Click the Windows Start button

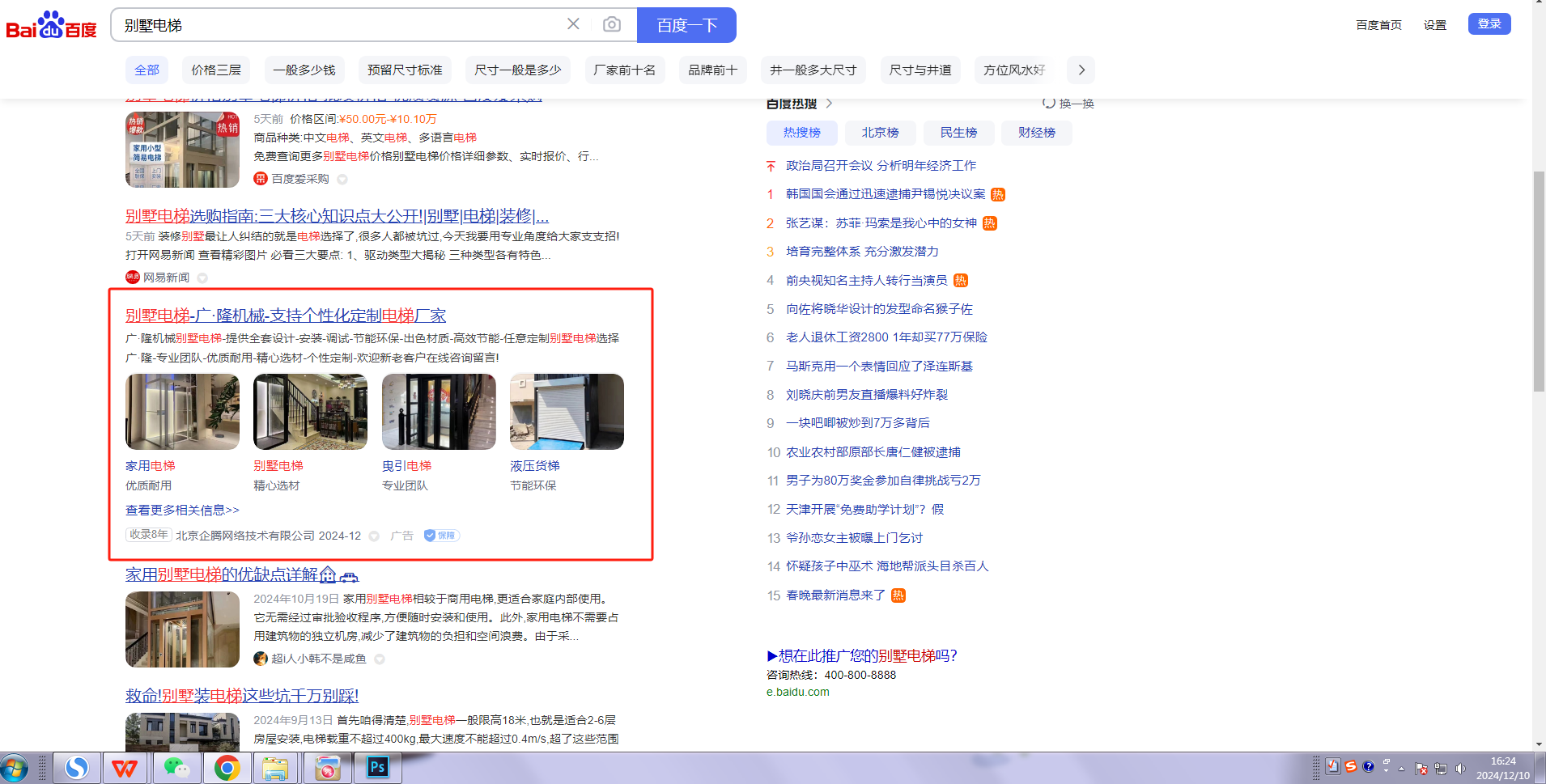click(14, 768)
